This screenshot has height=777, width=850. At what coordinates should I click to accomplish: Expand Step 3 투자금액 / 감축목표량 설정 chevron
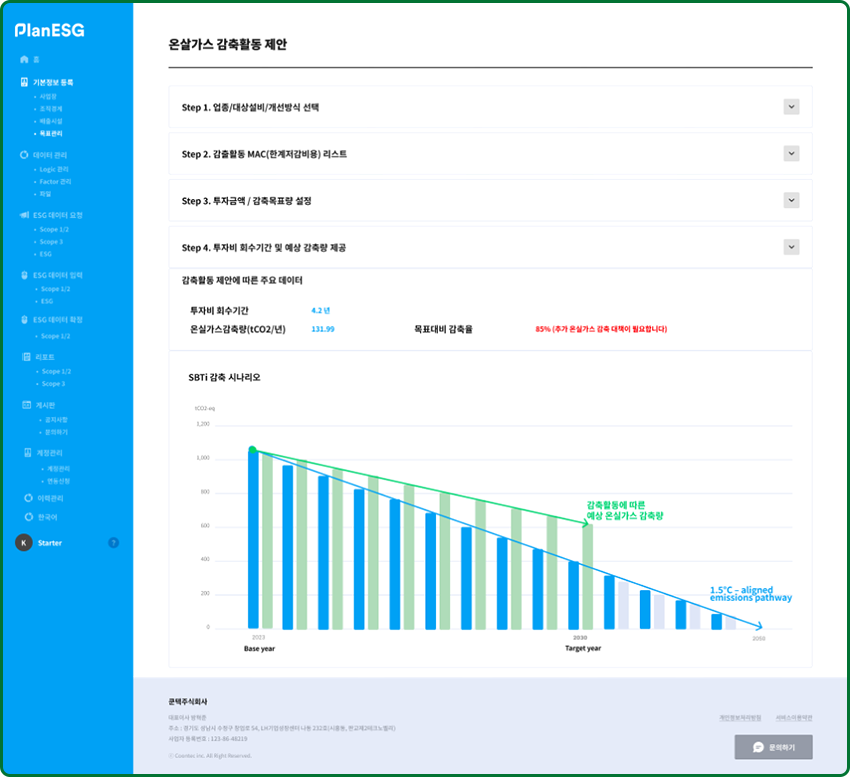tap(791, 201)
